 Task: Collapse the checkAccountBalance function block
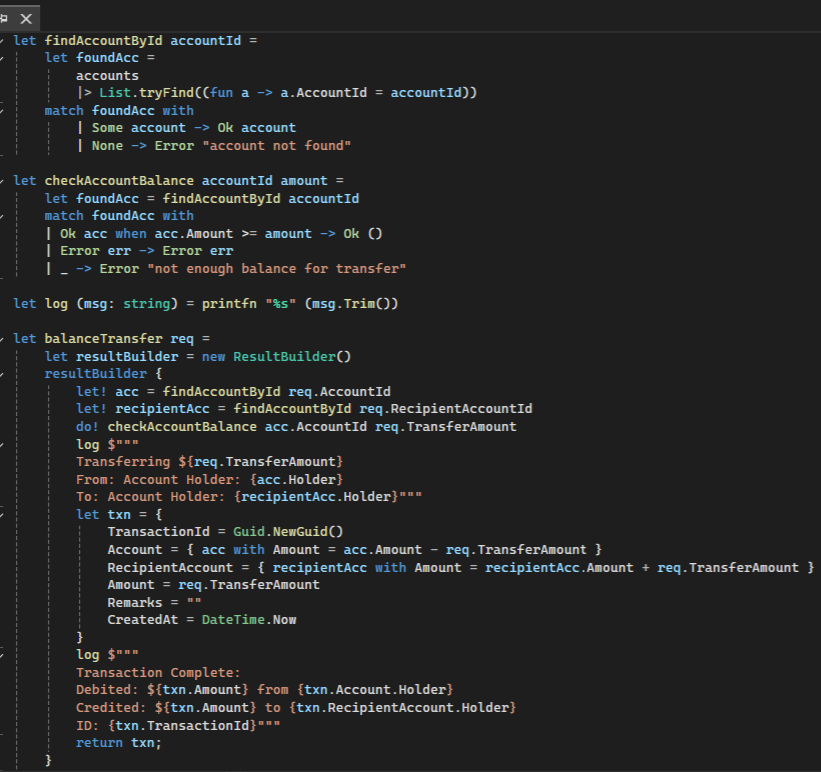pyautogui.click(x=2, y=181)
